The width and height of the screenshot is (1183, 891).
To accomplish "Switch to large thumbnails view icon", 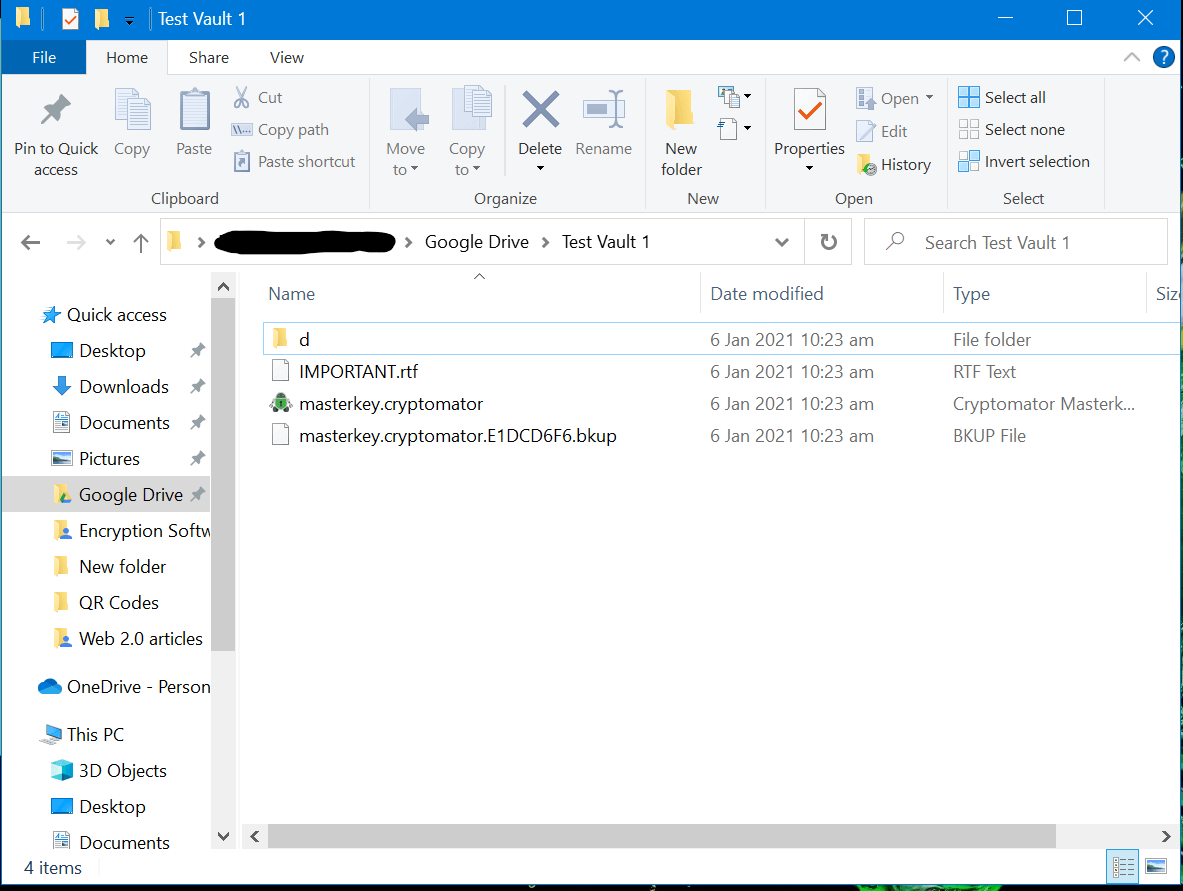I will pyautogui.click(x=1155, y=866).
